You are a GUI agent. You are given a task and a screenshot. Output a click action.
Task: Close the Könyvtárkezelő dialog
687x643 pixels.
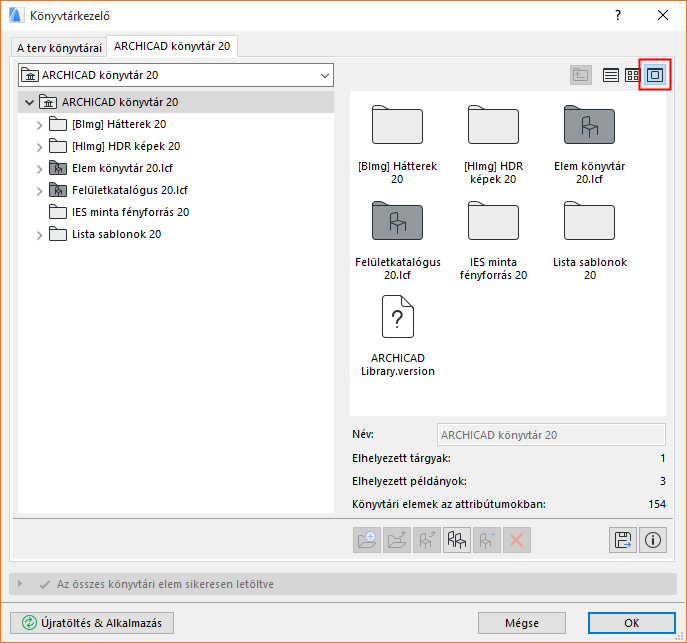pos(663,15)
